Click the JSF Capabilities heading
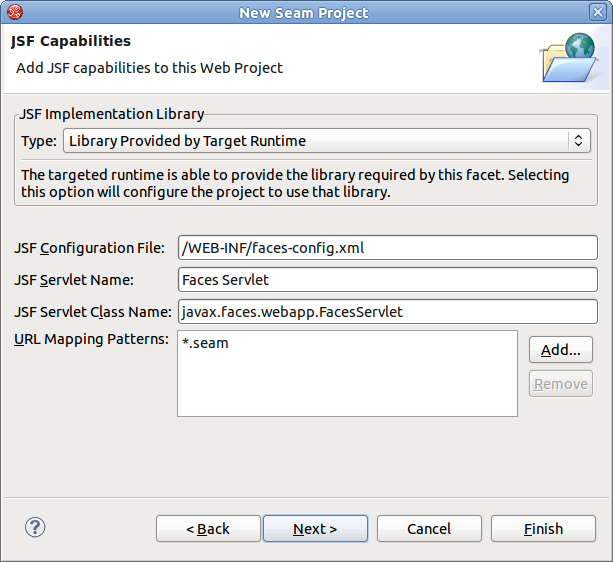The image size is (613, 562). tap(71, 42)
